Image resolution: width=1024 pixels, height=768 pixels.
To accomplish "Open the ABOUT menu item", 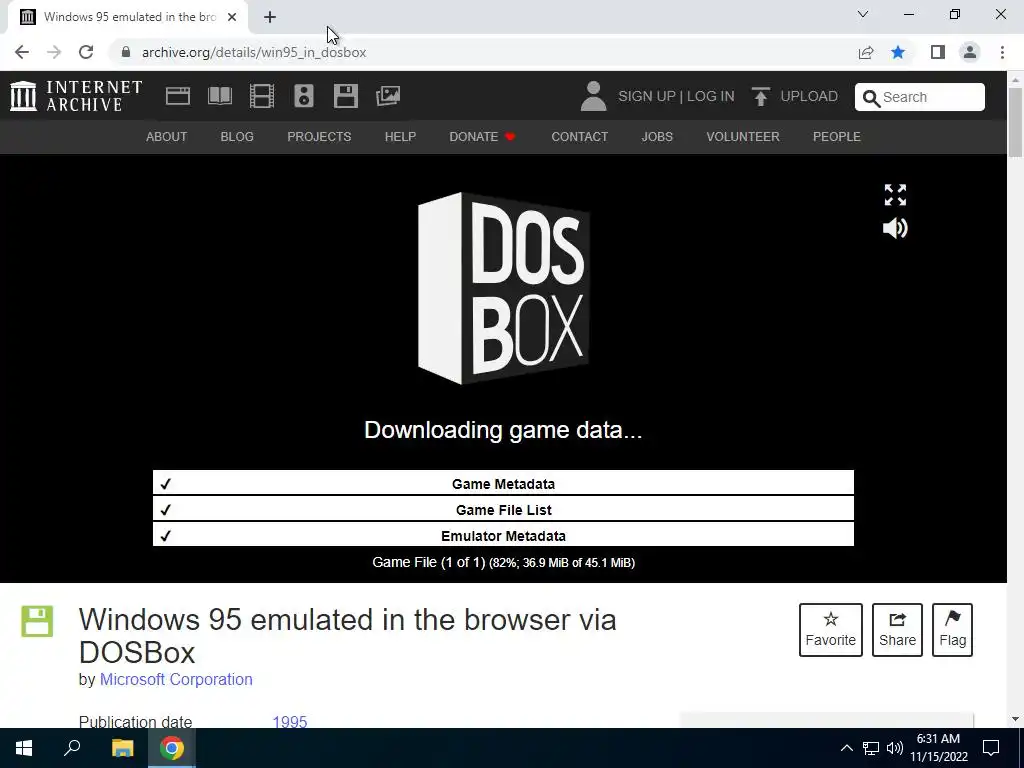I will 167,136.
